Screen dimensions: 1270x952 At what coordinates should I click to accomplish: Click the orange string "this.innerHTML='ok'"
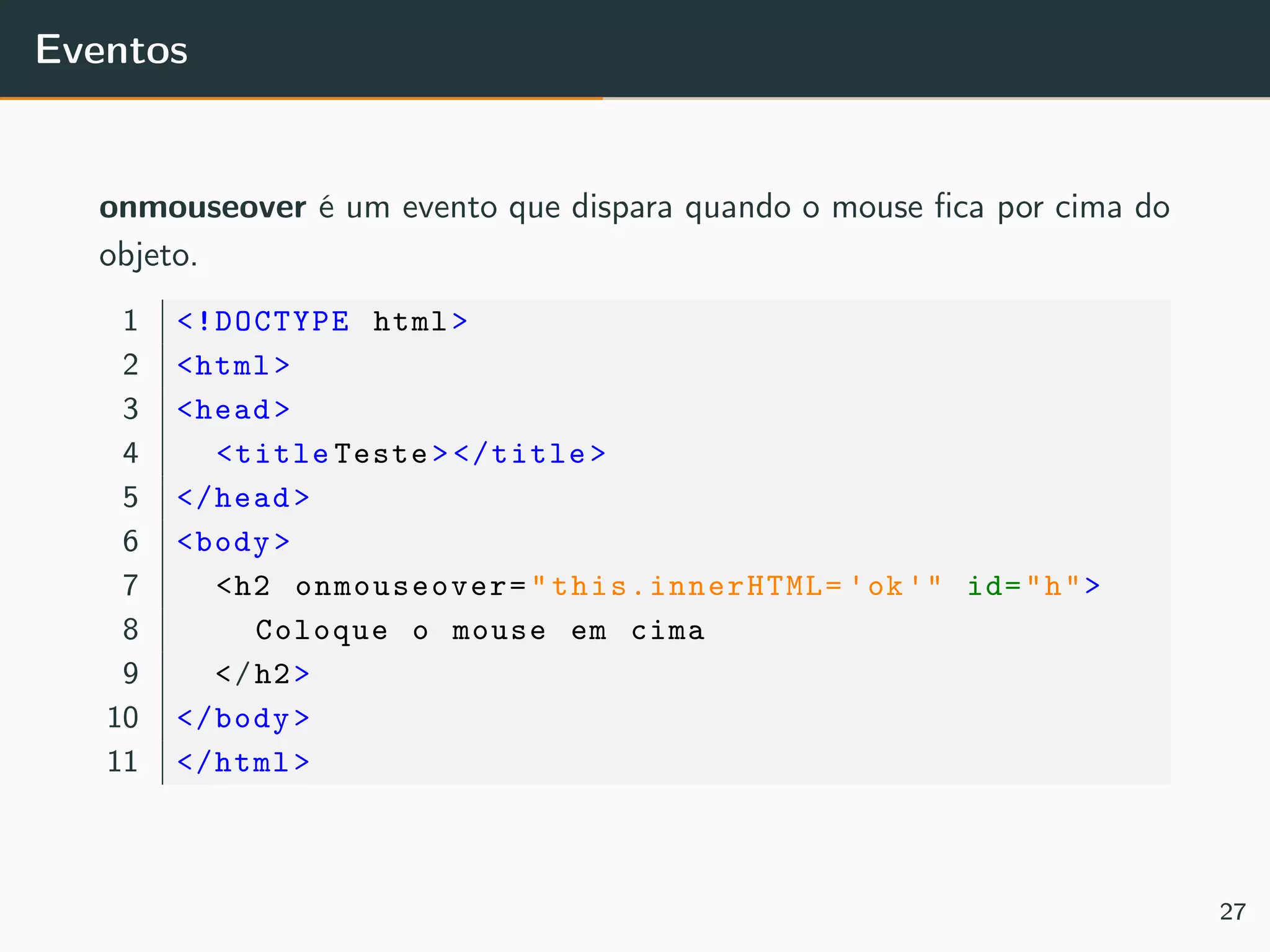coord(737,586)
